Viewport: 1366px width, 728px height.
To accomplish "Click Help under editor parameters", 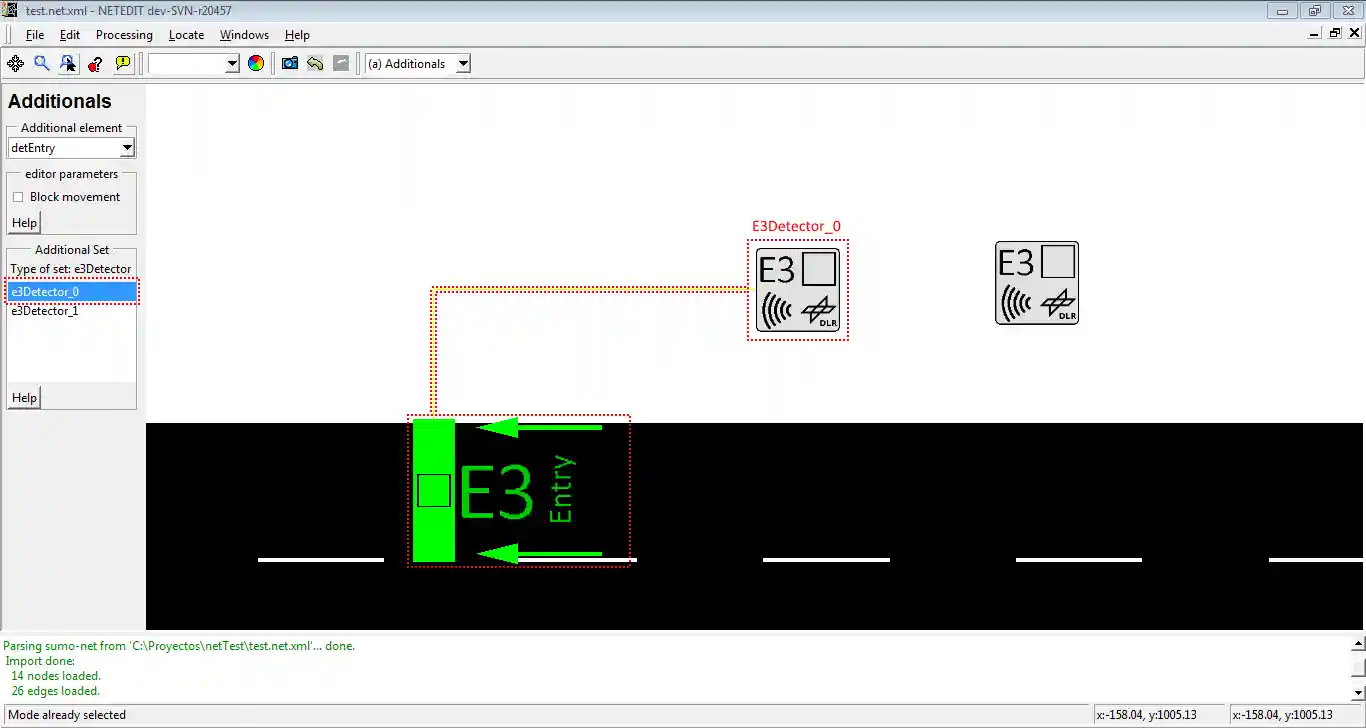I will click(24, 223).
